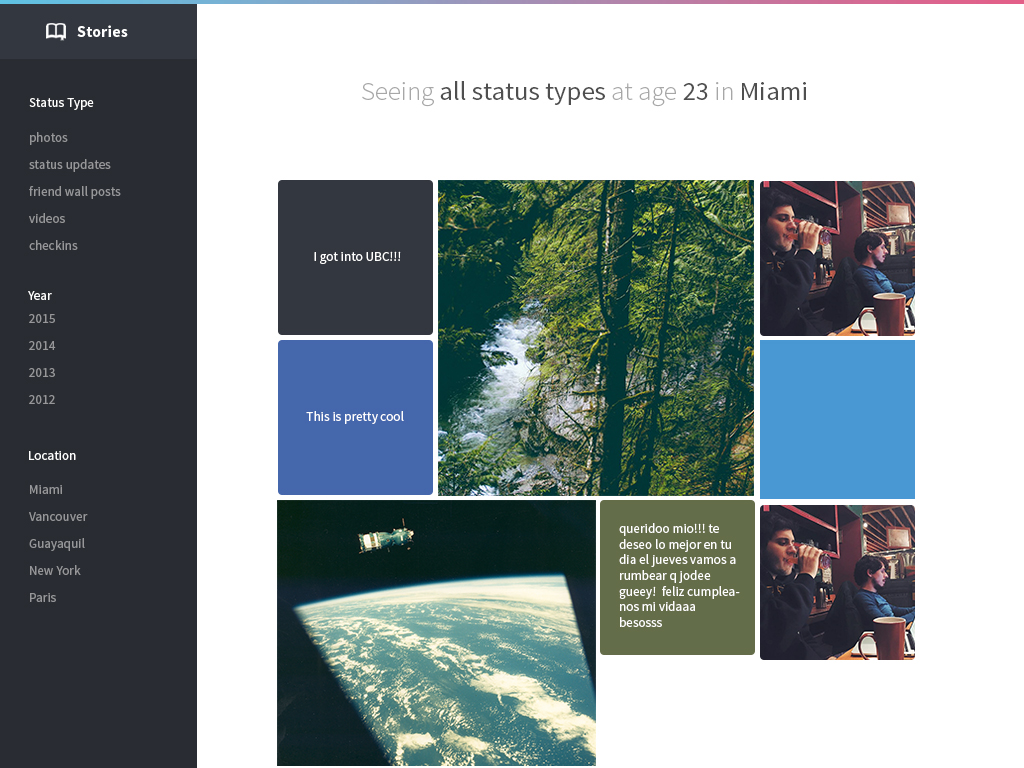Viewport: 1024px width, 768px height.
Task: Filter by photos status type
Action: (x=48, y=138)
